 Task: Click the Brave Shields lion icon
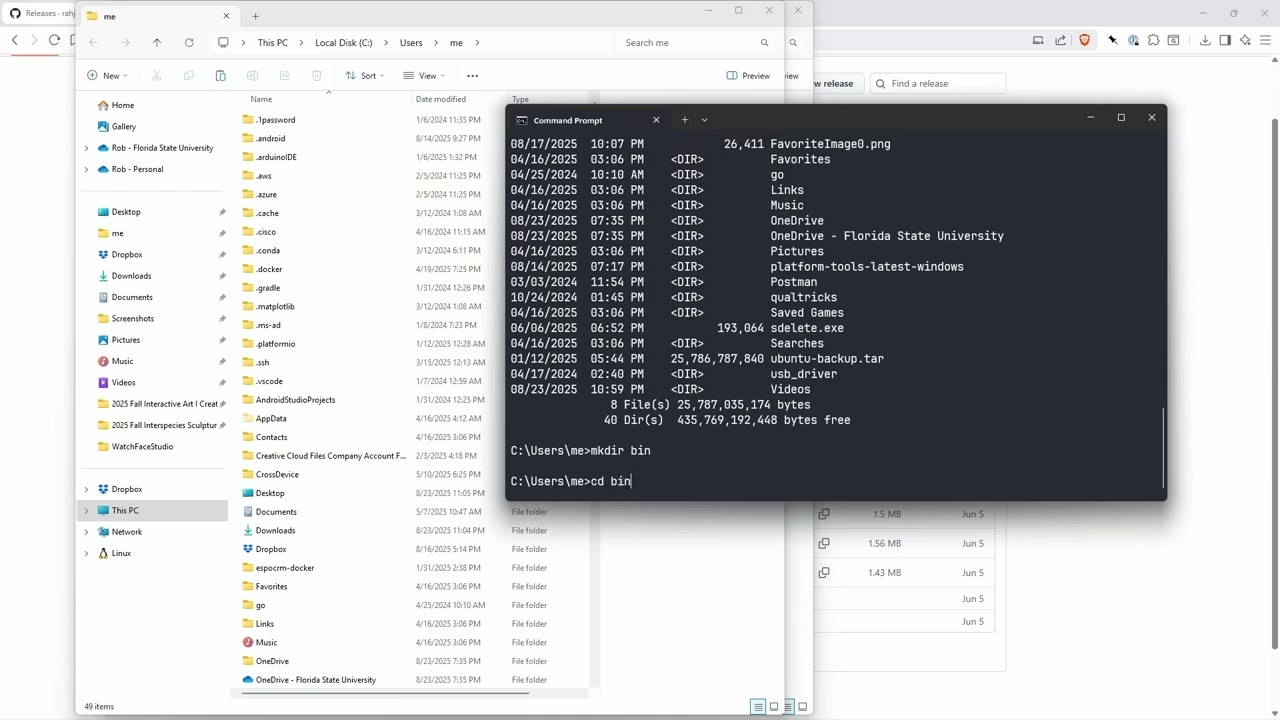pyautogui.click(x=1084, y=40)
